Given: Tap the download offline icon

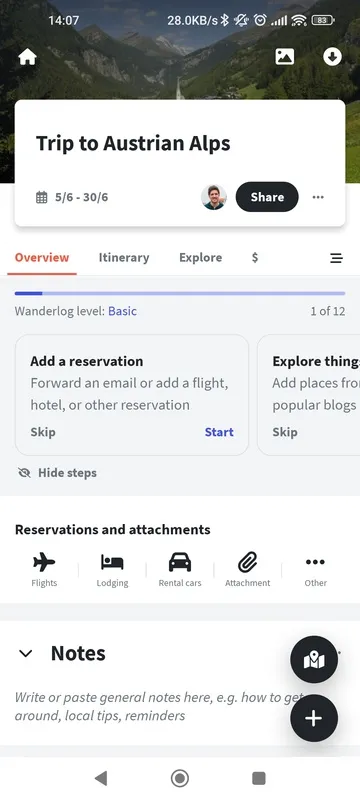Looking at the screenshot, I should [x=332, y=57].
